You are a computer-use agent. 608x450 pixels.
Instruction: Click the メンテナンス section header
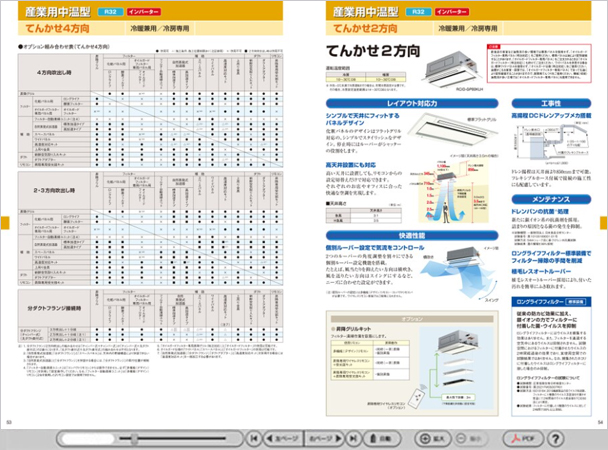(551, 199)
